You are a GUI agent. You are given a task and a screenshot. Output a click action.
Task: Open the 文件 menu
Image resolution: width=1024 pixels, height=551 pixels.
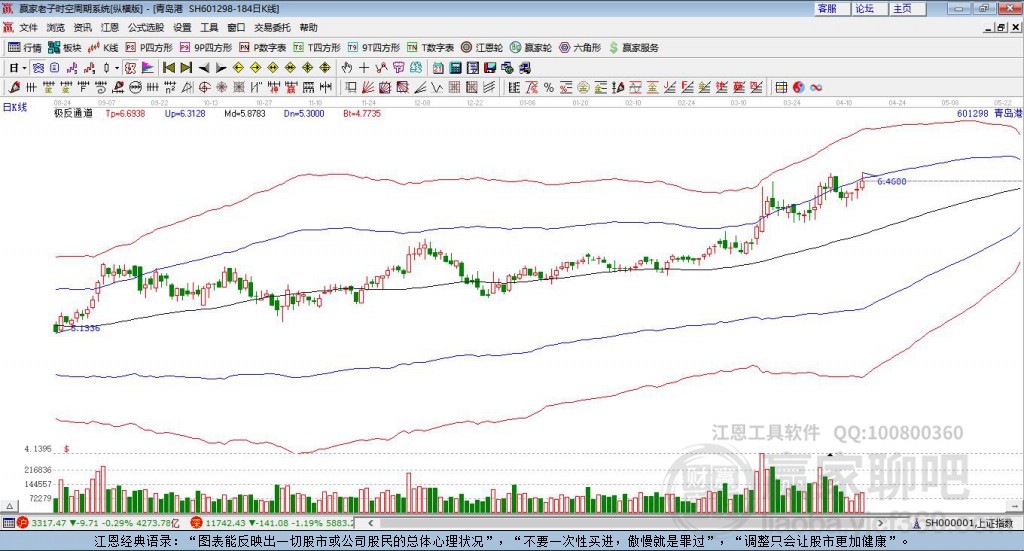pyautogui.click(x=29, y=27)
